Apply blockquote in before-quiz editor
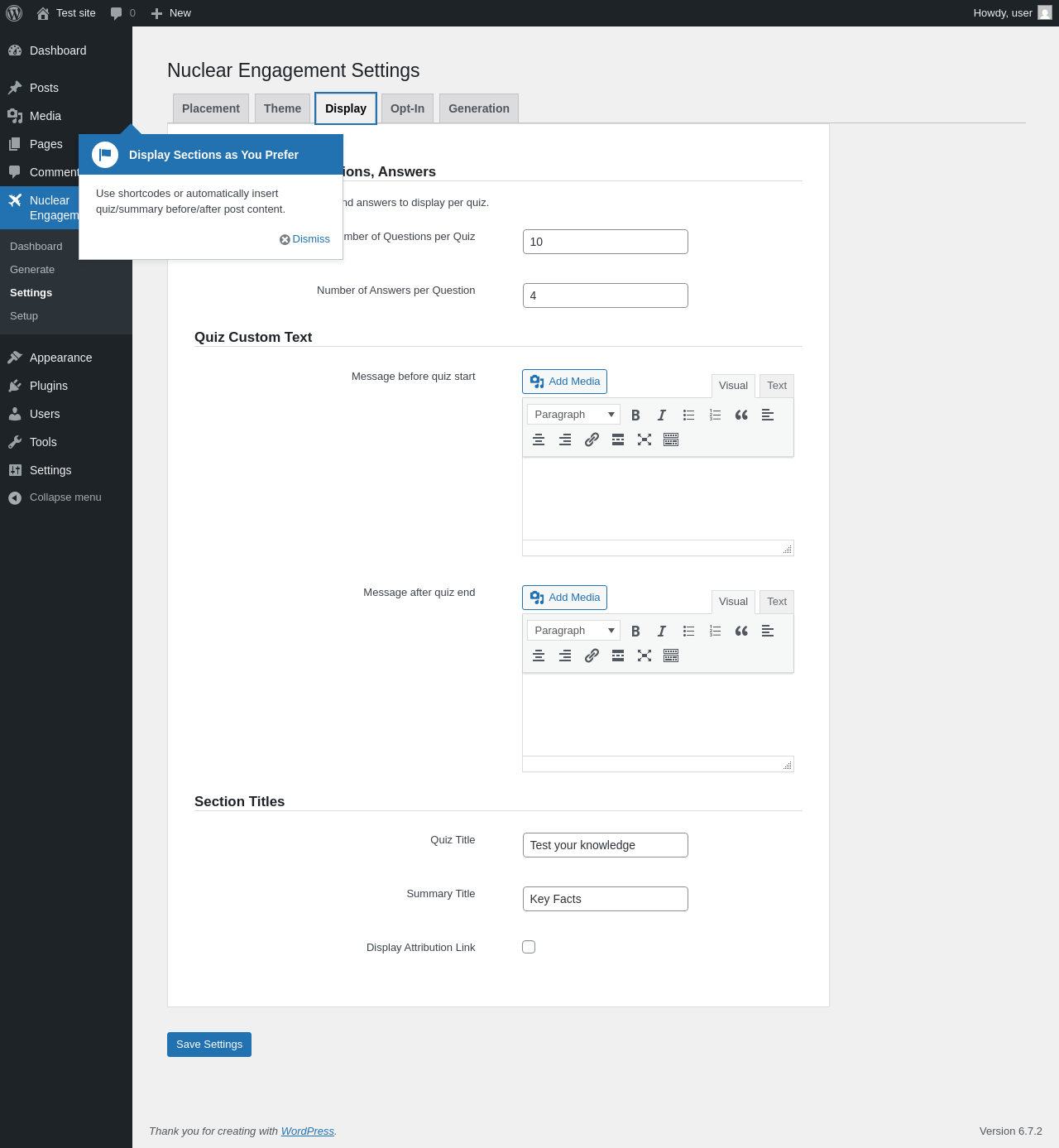 [741, 415]
